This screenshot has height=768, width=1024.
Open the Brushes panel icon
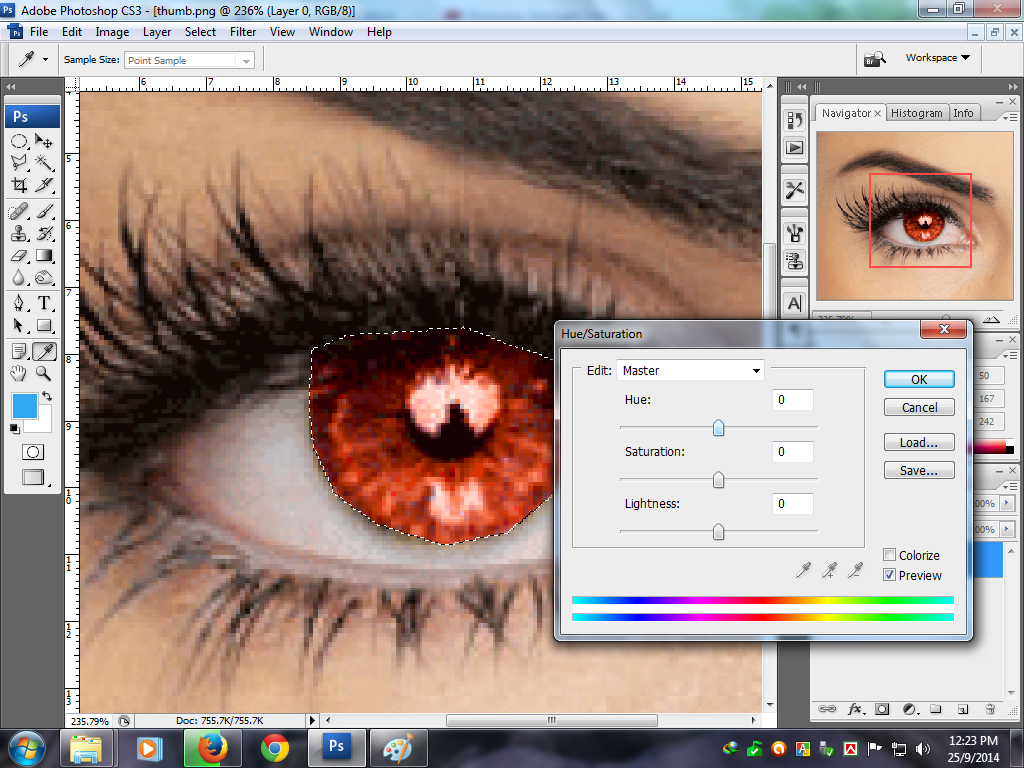(x=795, y=233)
